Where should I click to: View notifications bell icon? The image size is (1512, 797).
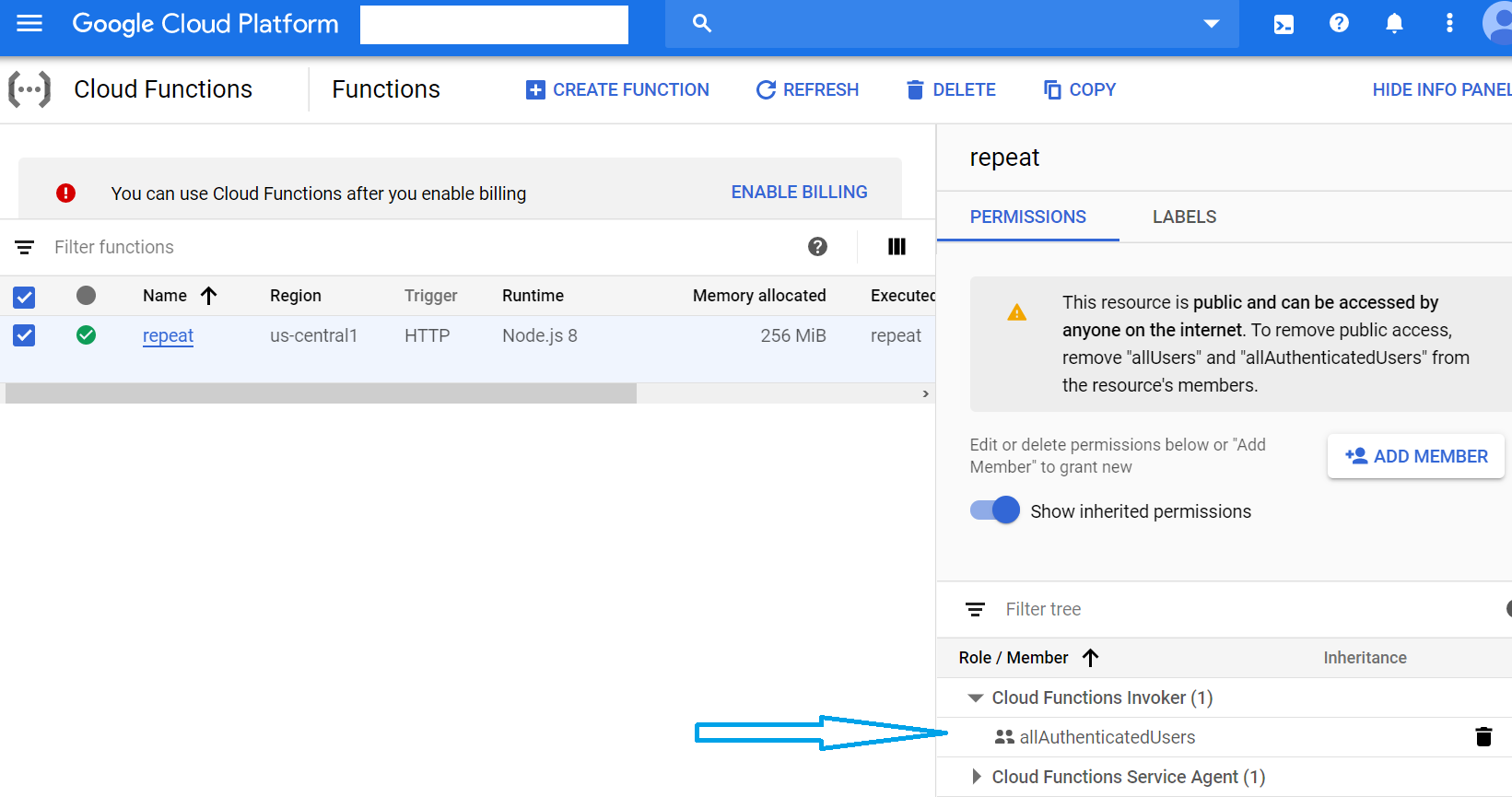(x=1394, y=23)
